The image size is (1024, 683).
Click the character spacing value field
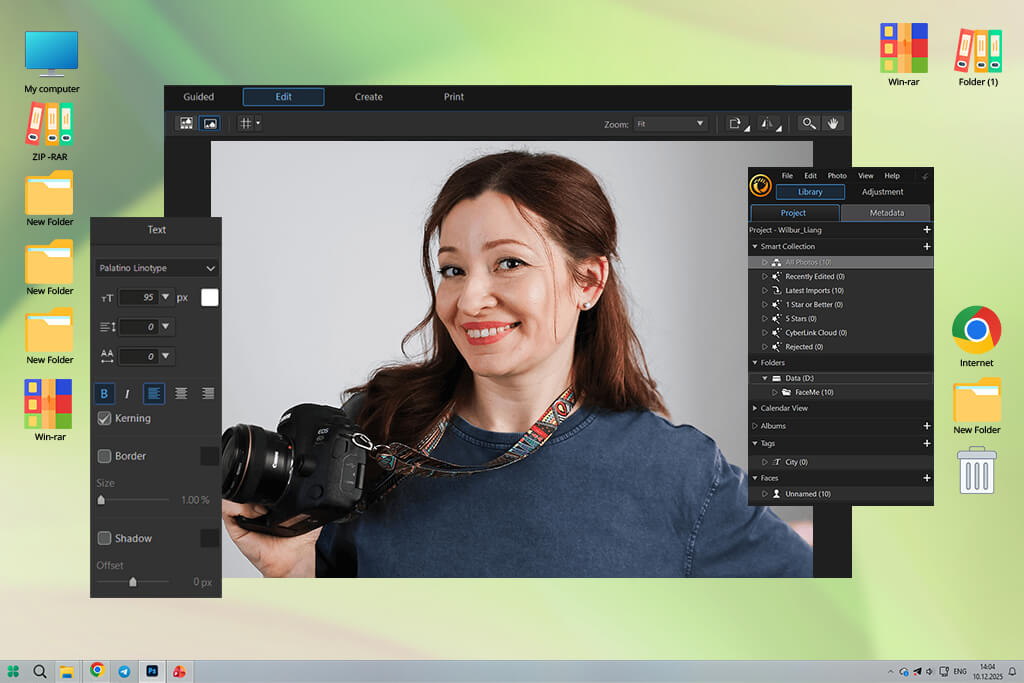pos(138,356)
